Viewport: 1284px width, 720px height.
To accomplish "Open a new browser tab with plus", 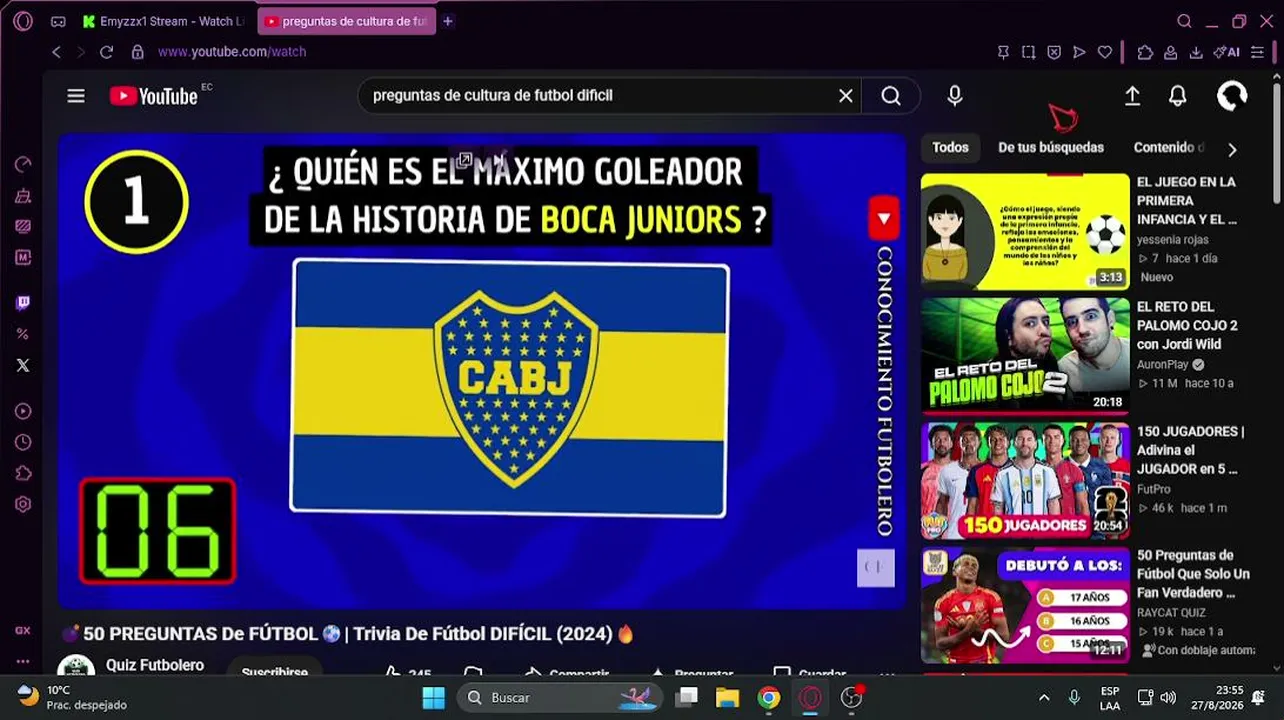I will (448, 21).
